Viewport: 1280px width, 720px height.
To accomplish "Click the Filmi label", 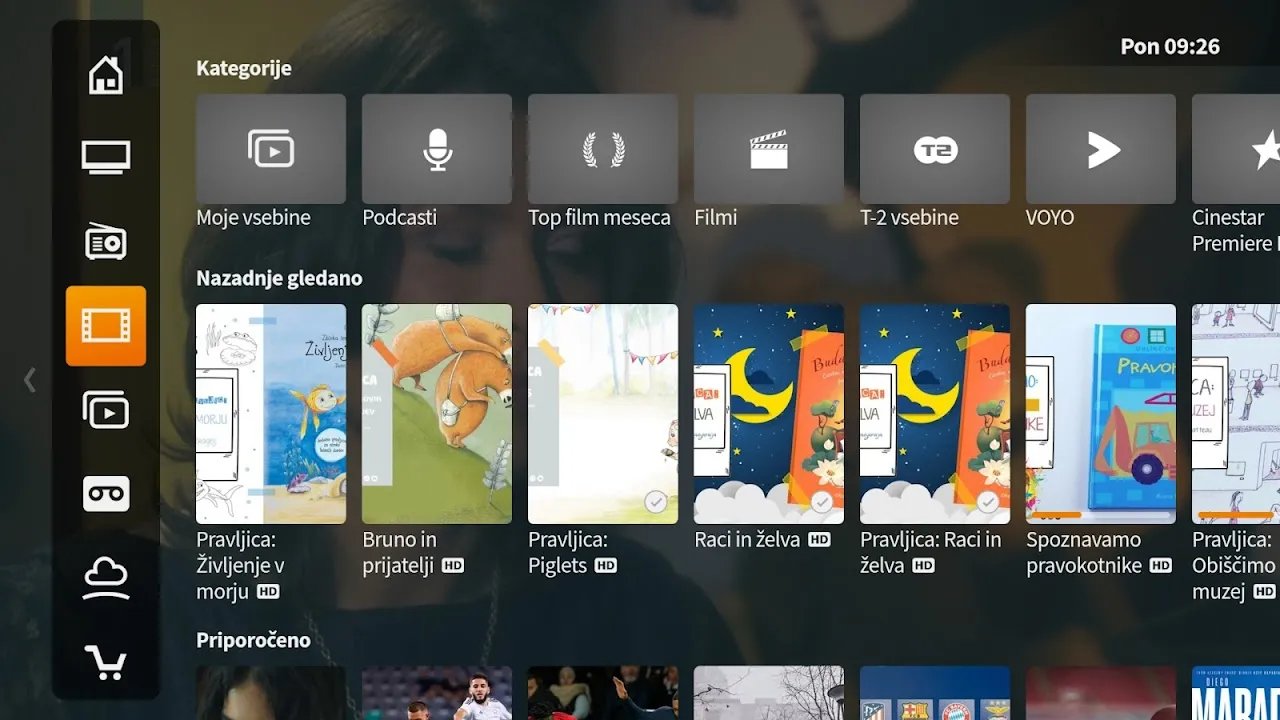I will pyautogui.click(x=715, y=217).
